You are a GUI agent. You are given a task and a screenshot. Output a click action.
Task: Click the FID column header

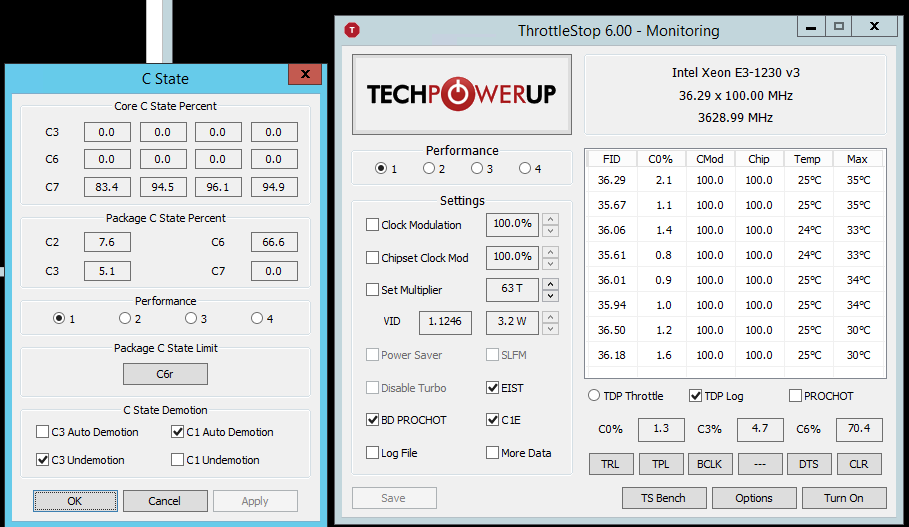(x=612, y=159)
